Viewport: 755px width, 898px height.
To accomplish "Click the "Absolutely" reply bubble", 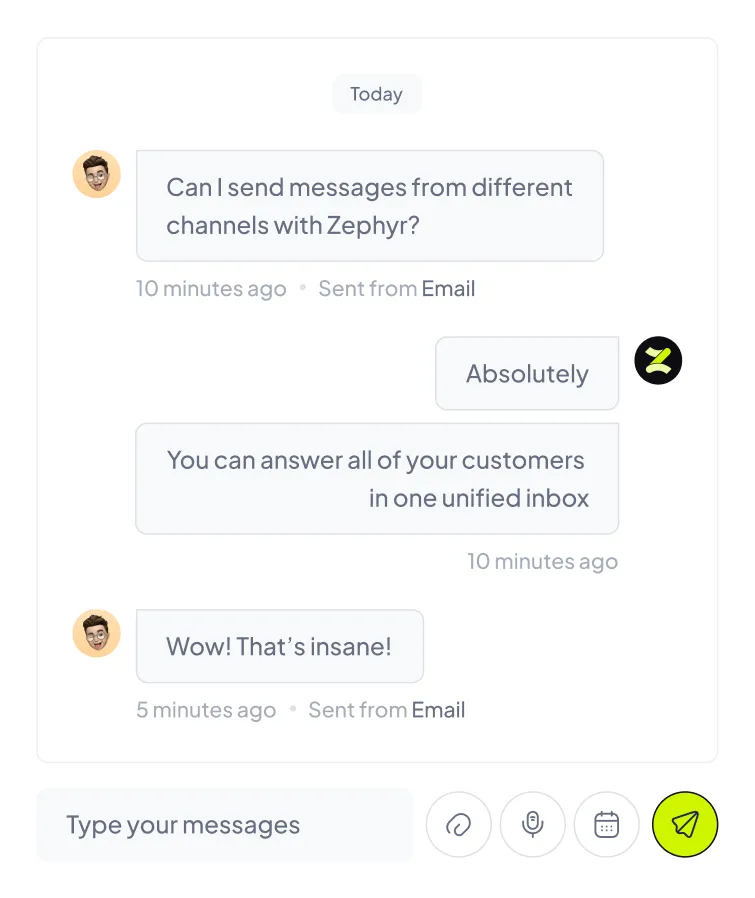I will click(x=527, y=374).
